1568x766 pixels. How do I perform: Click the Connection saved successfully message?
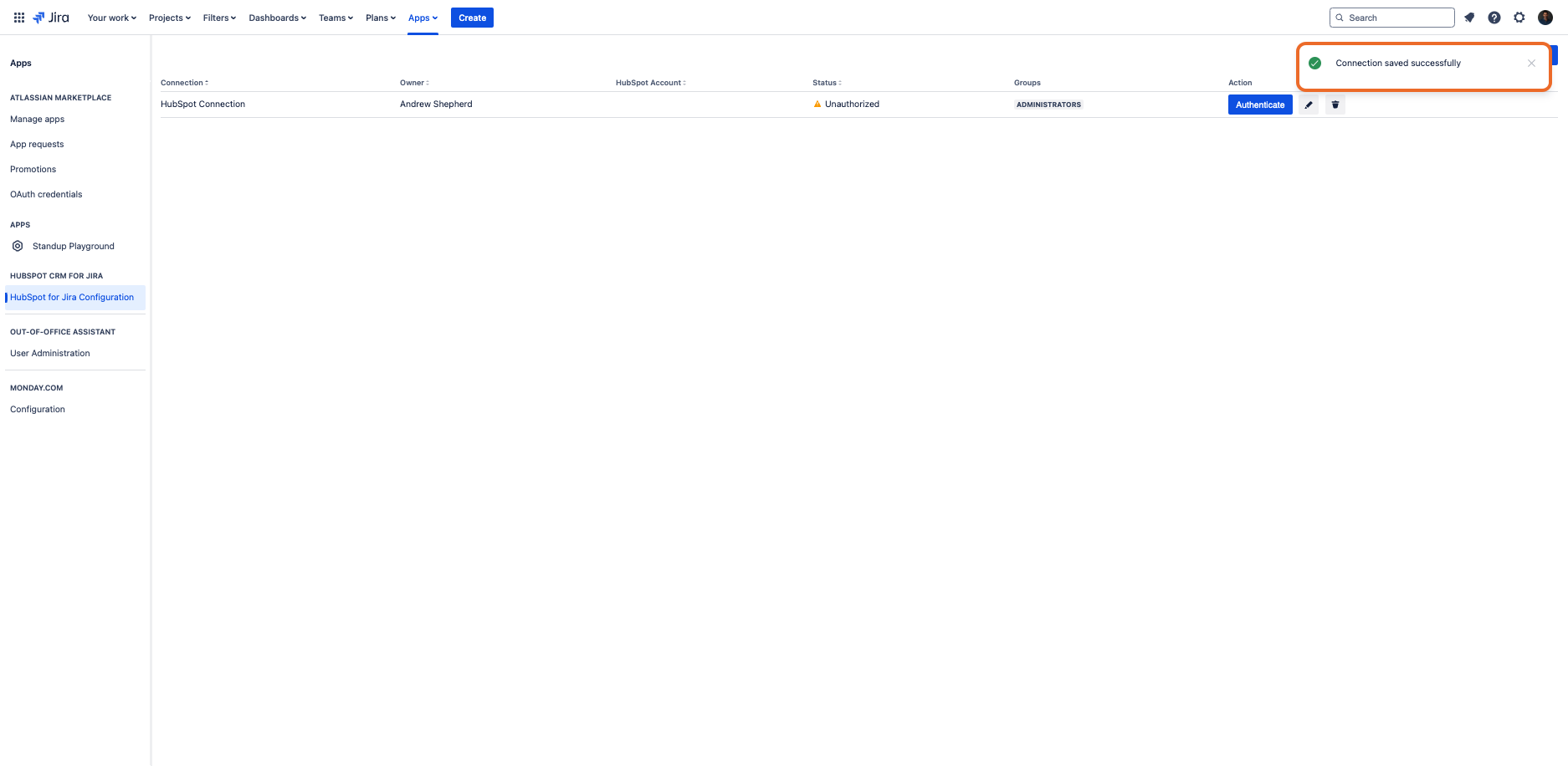1398,64
